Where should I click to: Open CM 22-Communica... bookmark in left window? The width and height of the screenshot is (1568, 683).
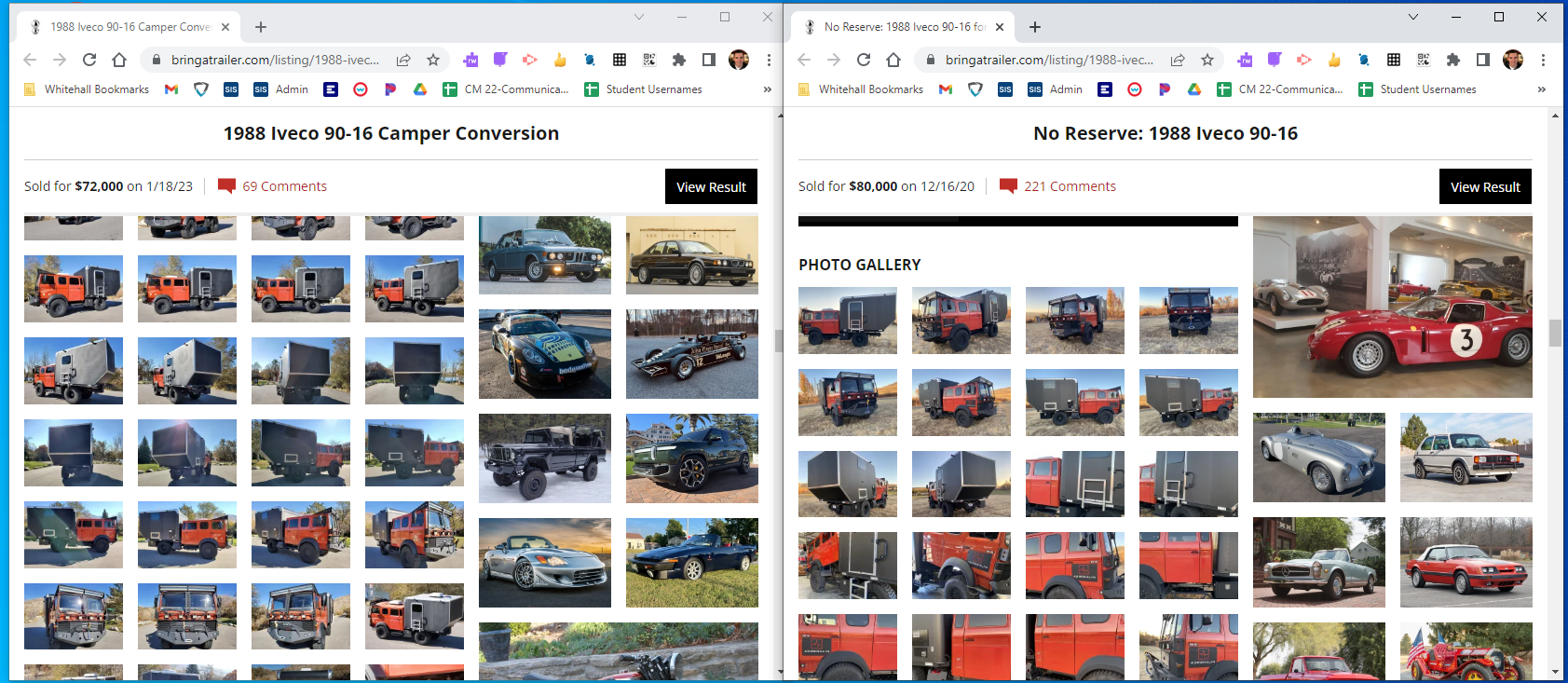506,89
